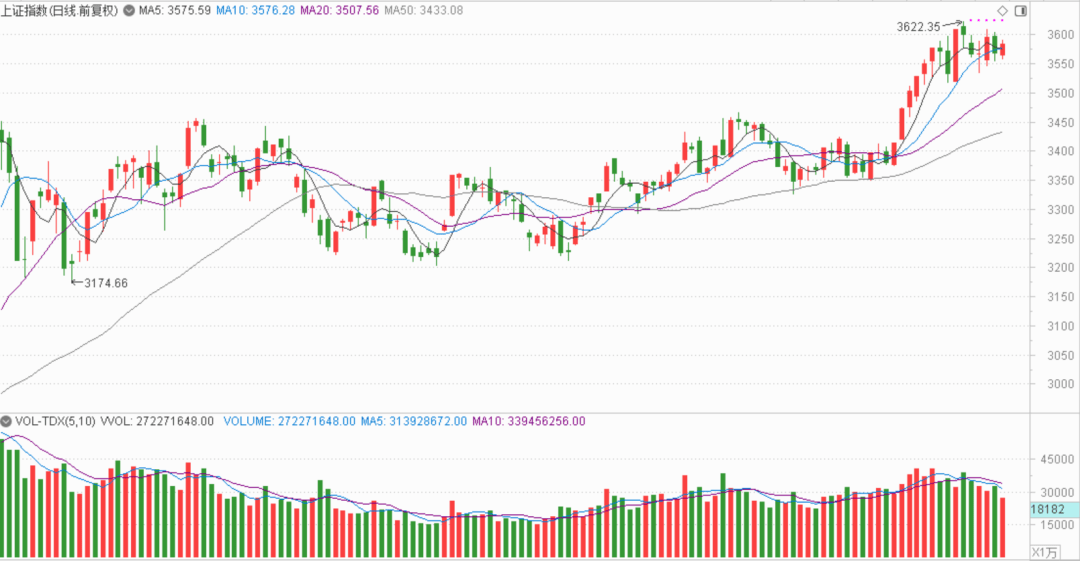Select the MA50: 3433.08 indicator label
Viewport: 1080px width, 561px height.
(424, 10)
